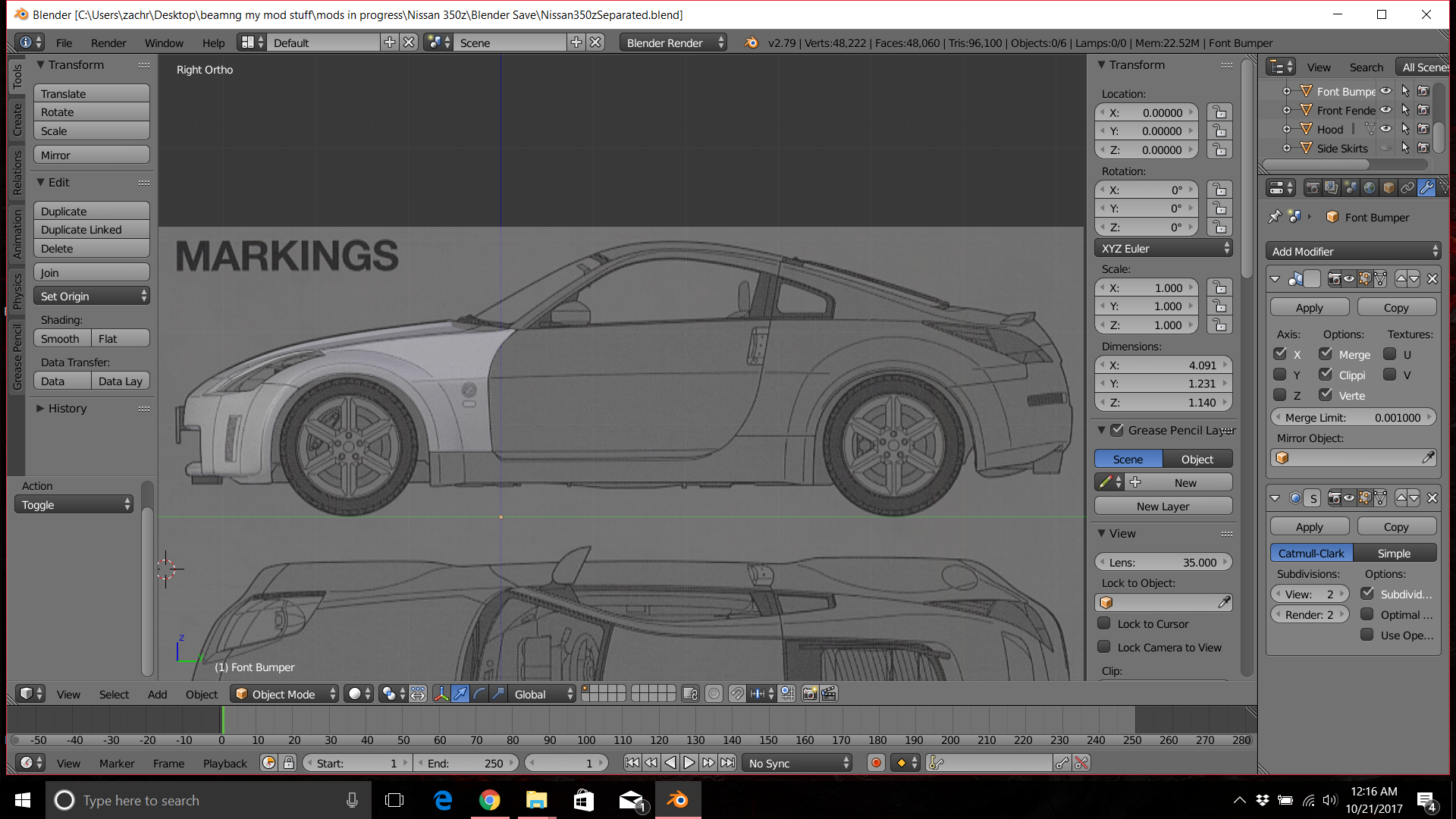Toggle automatic keyframe record button
This screenshot has height=819, width=1456.
pos(876,763)
